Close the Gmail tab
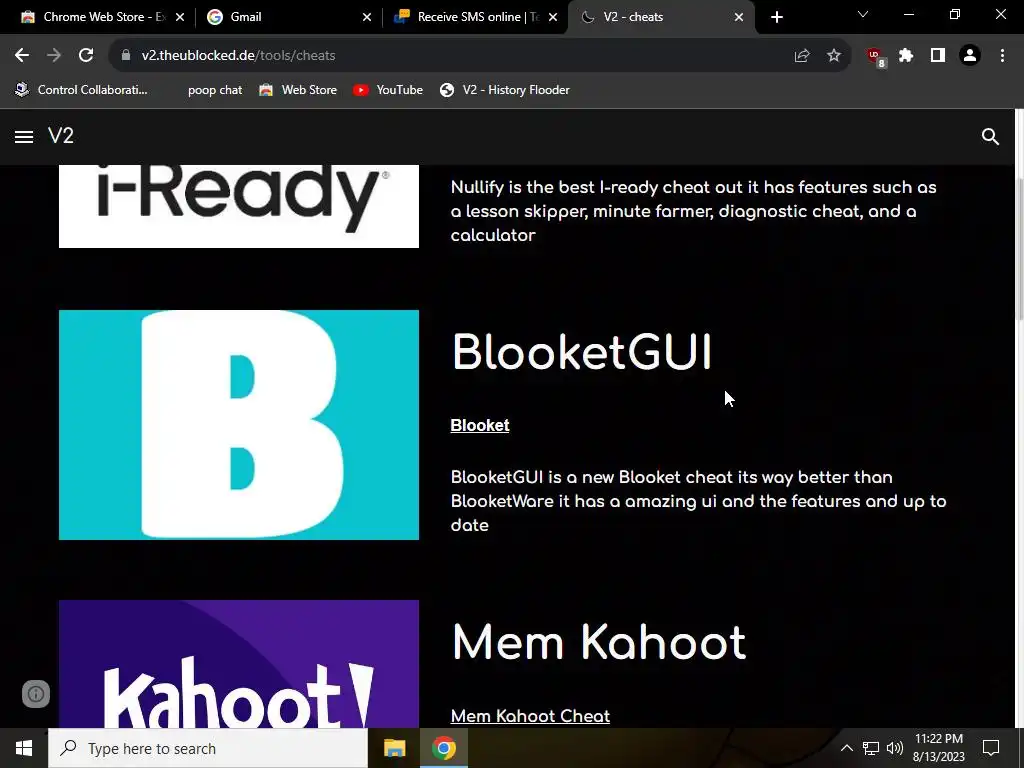1024x768 pixels. tap(366, 18)
